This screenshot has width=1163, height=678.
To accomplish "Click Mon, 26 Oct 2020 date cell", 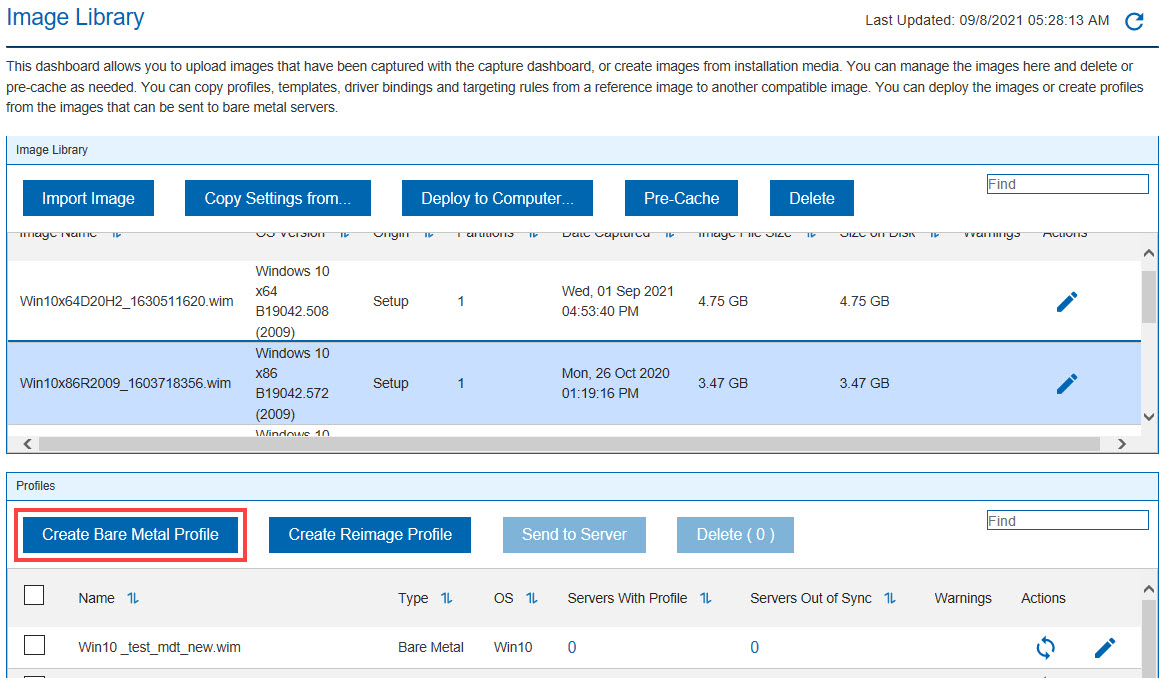I will point(616,384).
